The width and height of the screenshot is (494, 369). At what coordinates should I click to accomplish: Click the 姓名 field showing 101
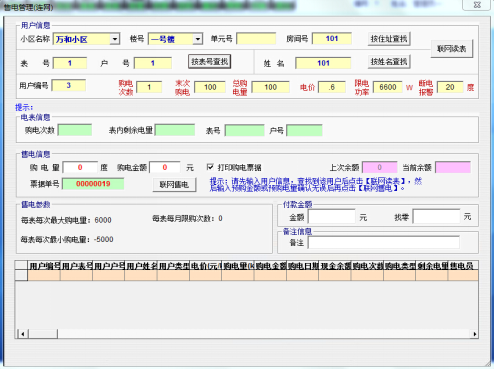(x=323, y=63)
